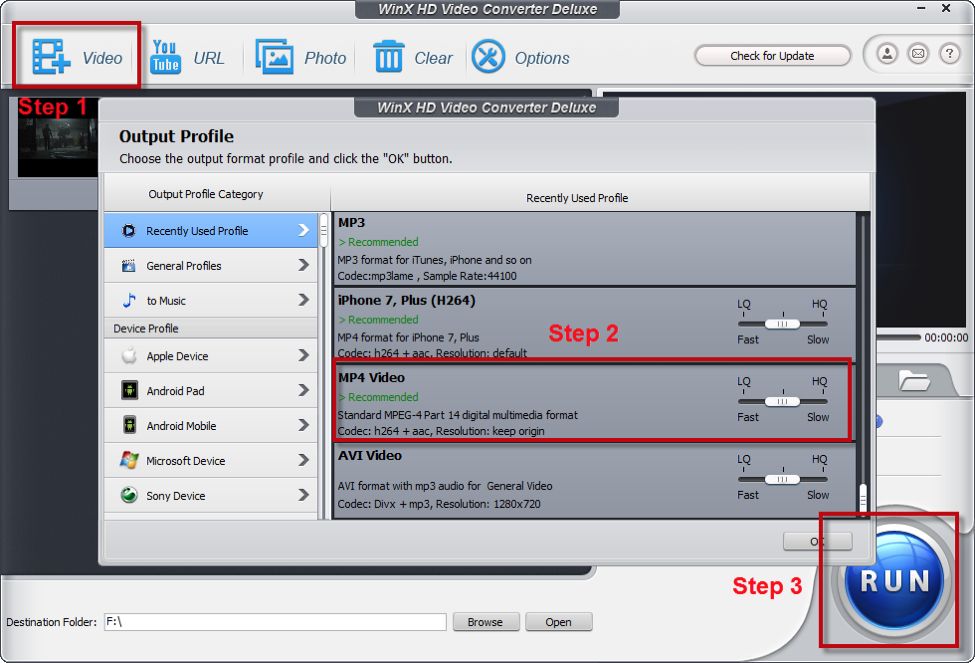Select the Apple Device category

coord(211,356)
